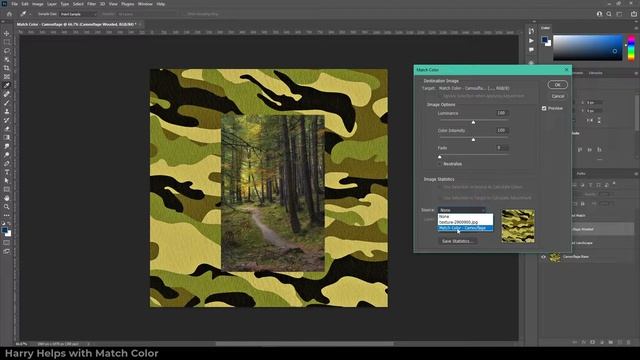Viewport: 640px width, 360px height.
Task: Select the Match Color - Camouflage document tab
Action: [76, 24]
